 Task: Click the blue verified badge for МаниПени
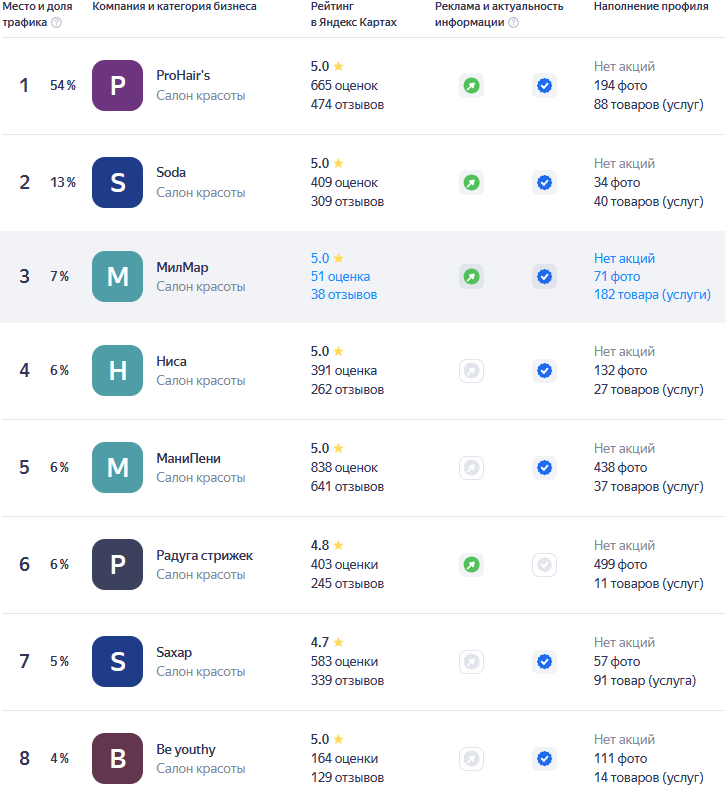coord(544,467)
